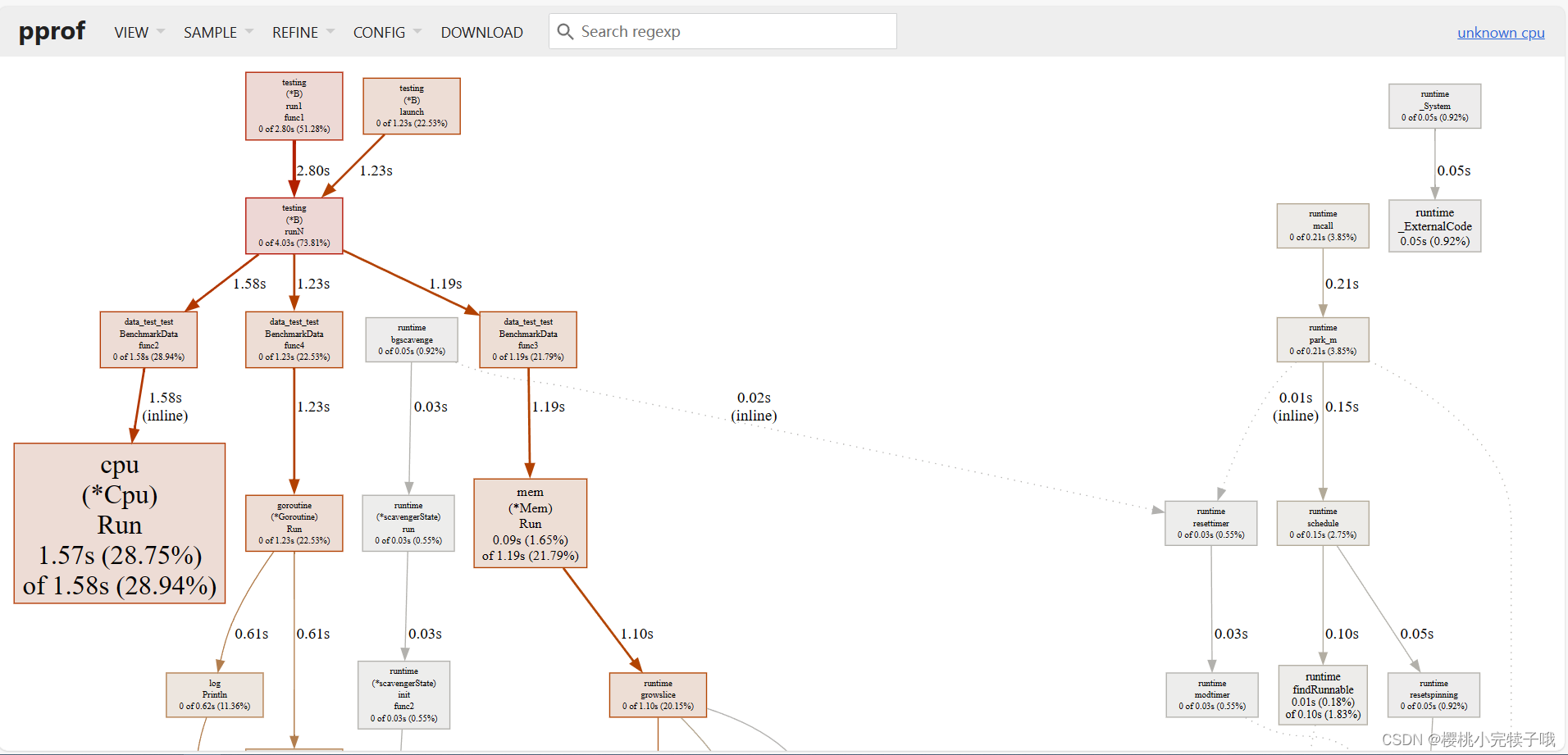Click the pprof logo title

tap(52, 31)
